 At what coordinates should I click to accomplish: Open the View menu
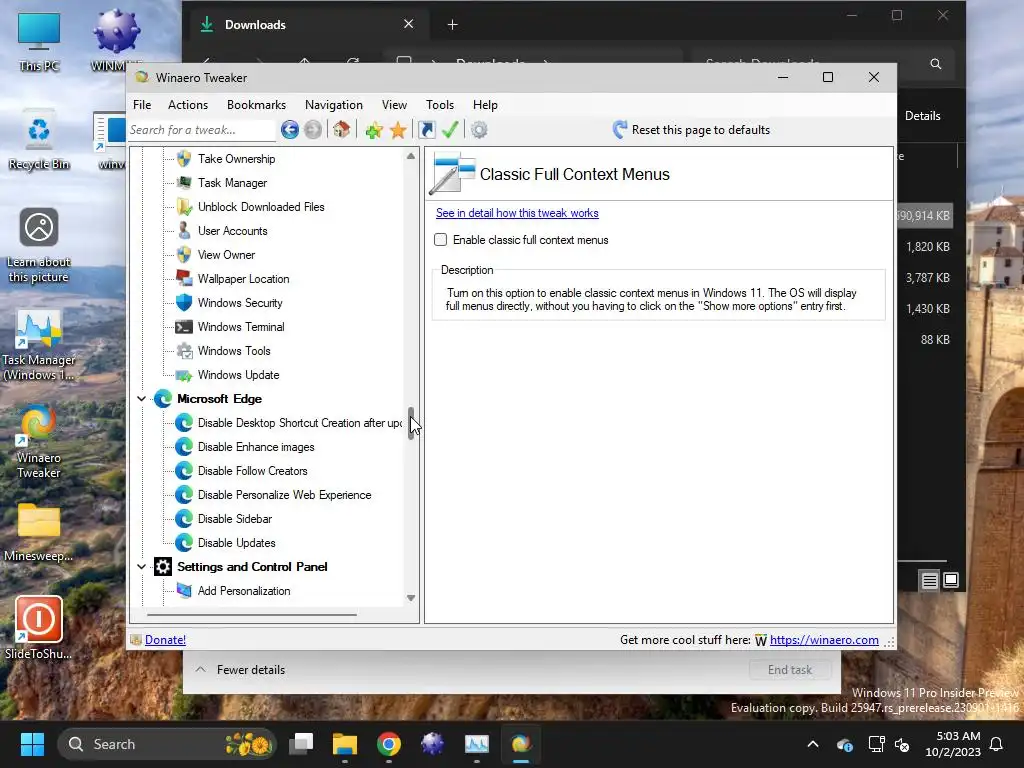point(394,105)
